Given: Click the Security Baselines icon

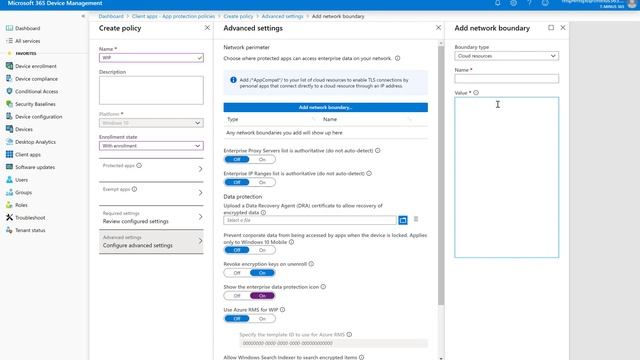Looking at the screenshot, I should pos(9,104).
